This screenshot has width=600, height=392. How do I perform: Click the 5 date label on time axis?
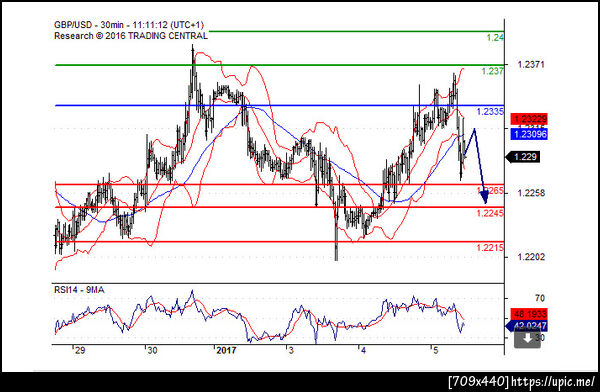pos(435,350)
